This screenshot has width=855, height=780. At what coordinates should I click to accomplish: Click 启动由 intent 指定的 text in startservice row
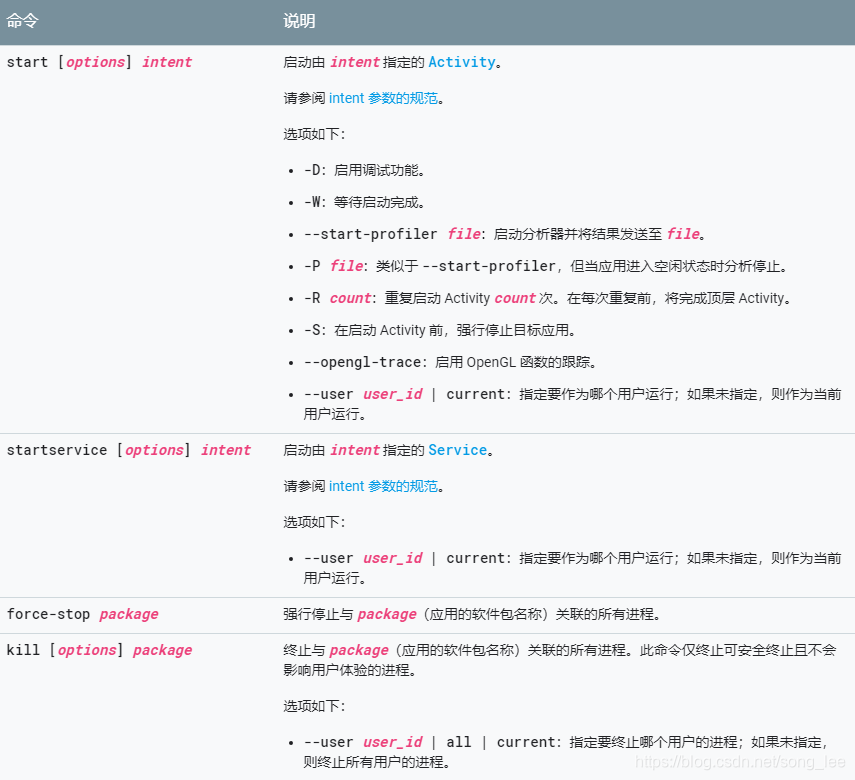click(354, 450)
